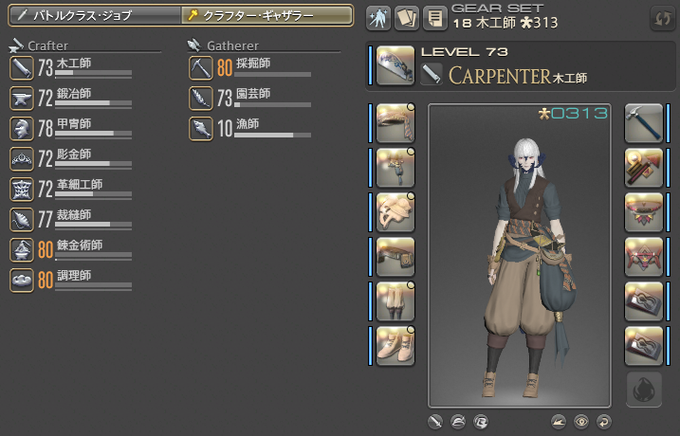Select the 鍛冶師 Blacksmith anvil icon
This screenshot has height=436, width=680.
[22, 98]
